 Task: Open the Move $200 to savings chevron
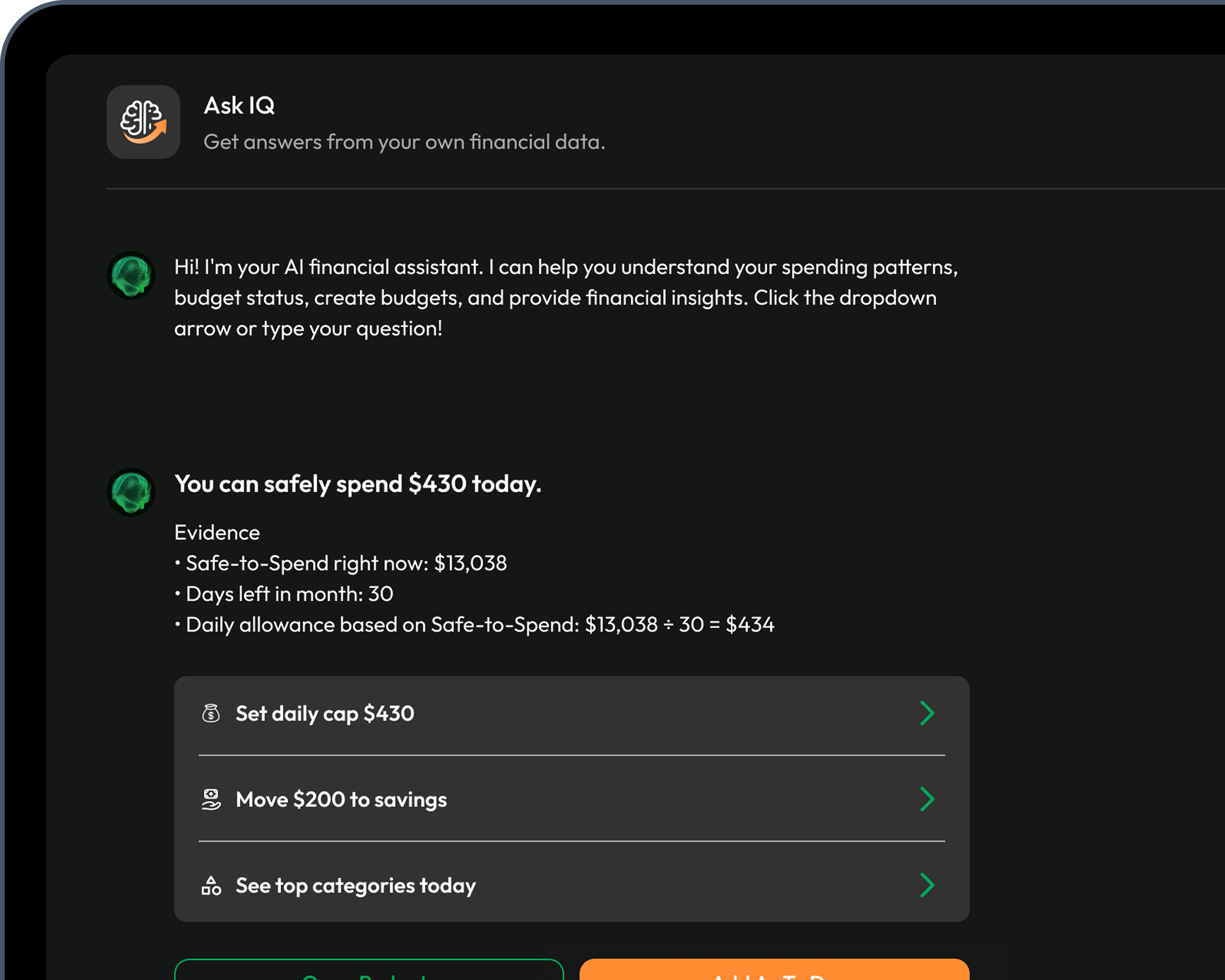pos(927,800)
